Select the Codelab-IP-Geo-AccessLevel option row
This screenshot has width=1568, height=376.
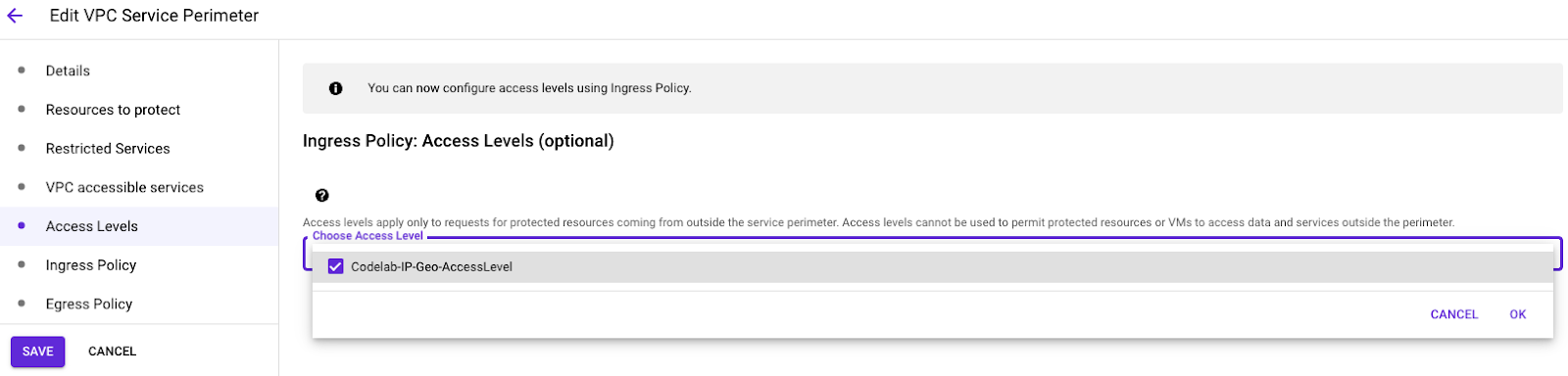(x=932, y=266)
